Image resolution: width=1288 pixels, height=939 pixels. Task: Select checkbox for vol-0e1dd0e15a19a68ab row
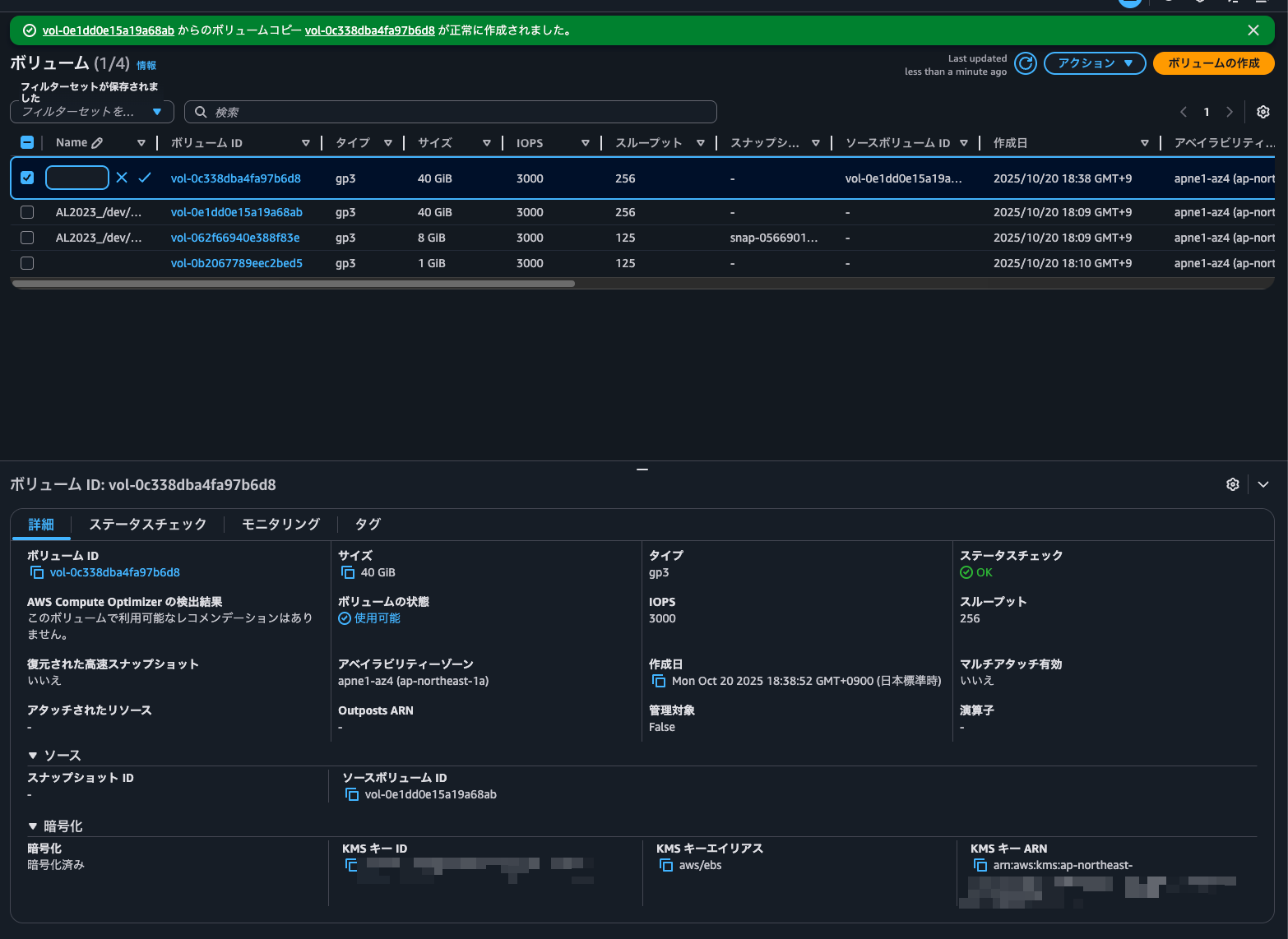(x=27, y=212)
